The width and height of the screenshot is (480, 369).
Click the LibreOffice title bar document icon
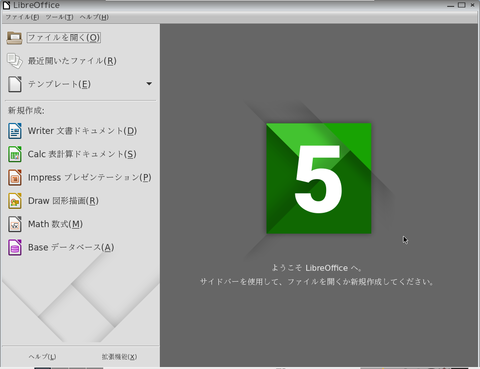point(6,5)
